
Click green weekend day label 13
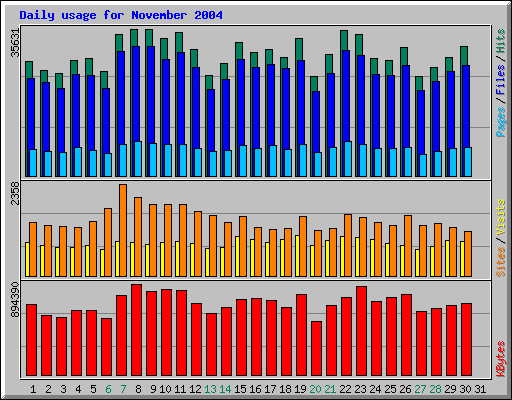pos(210,389)
